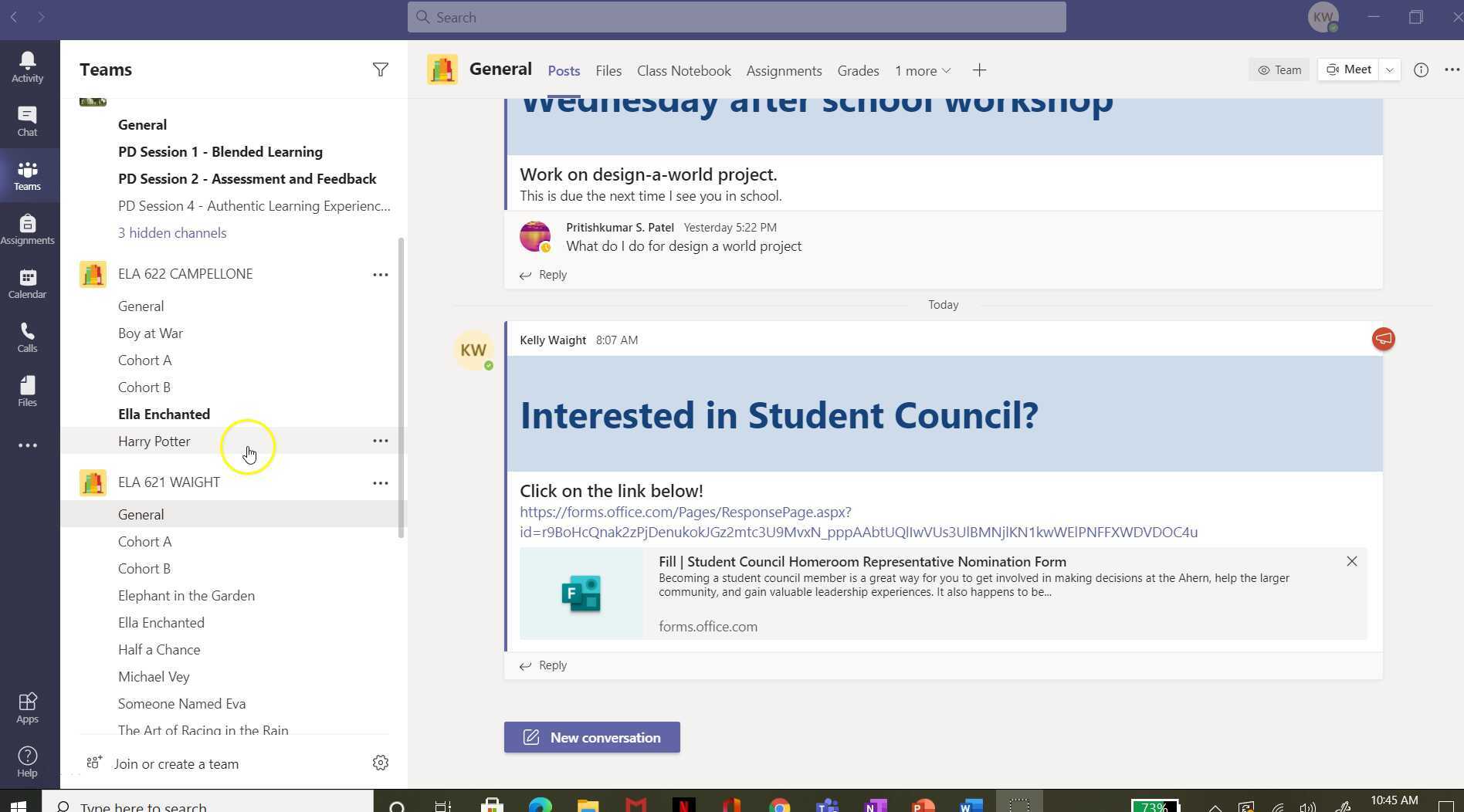Click the teams filter icon
Screen dimensions: 1464x812
[x=380, y=69]
